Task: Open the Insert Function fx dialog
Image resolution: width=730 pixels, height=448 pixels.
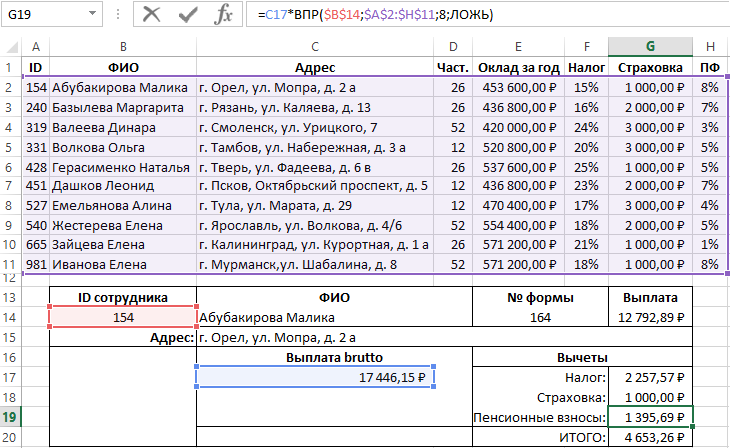Action: coord(224,15)
